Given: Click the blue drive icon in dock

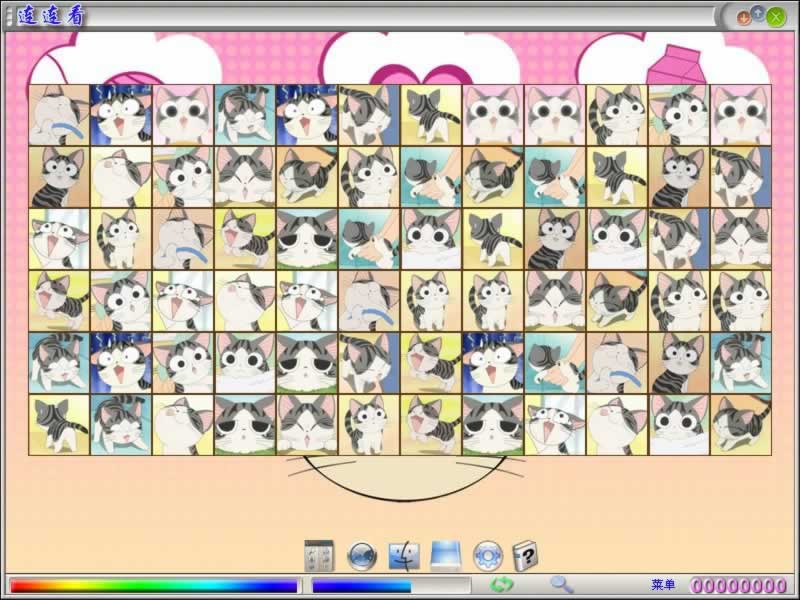Looking at the screenshot, I should tap(446, 556).
